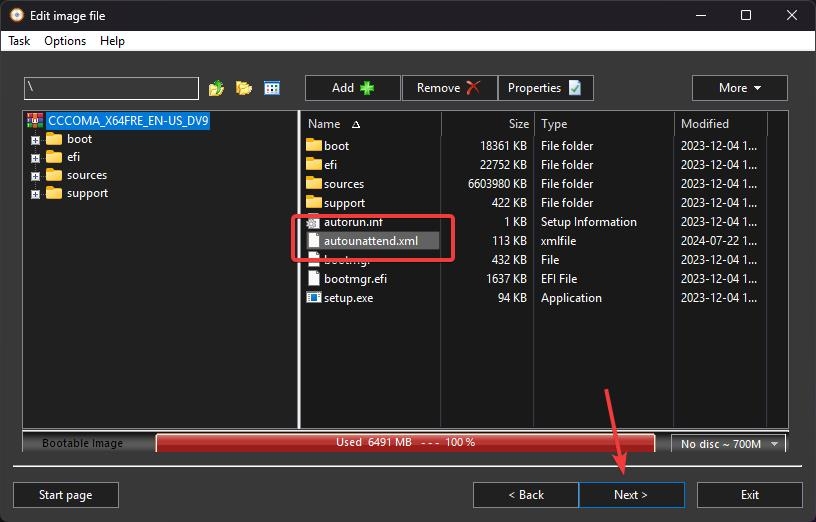Open the More dropdown menu
The height and width of the screenshot is (522, 816).
[740, 88]
